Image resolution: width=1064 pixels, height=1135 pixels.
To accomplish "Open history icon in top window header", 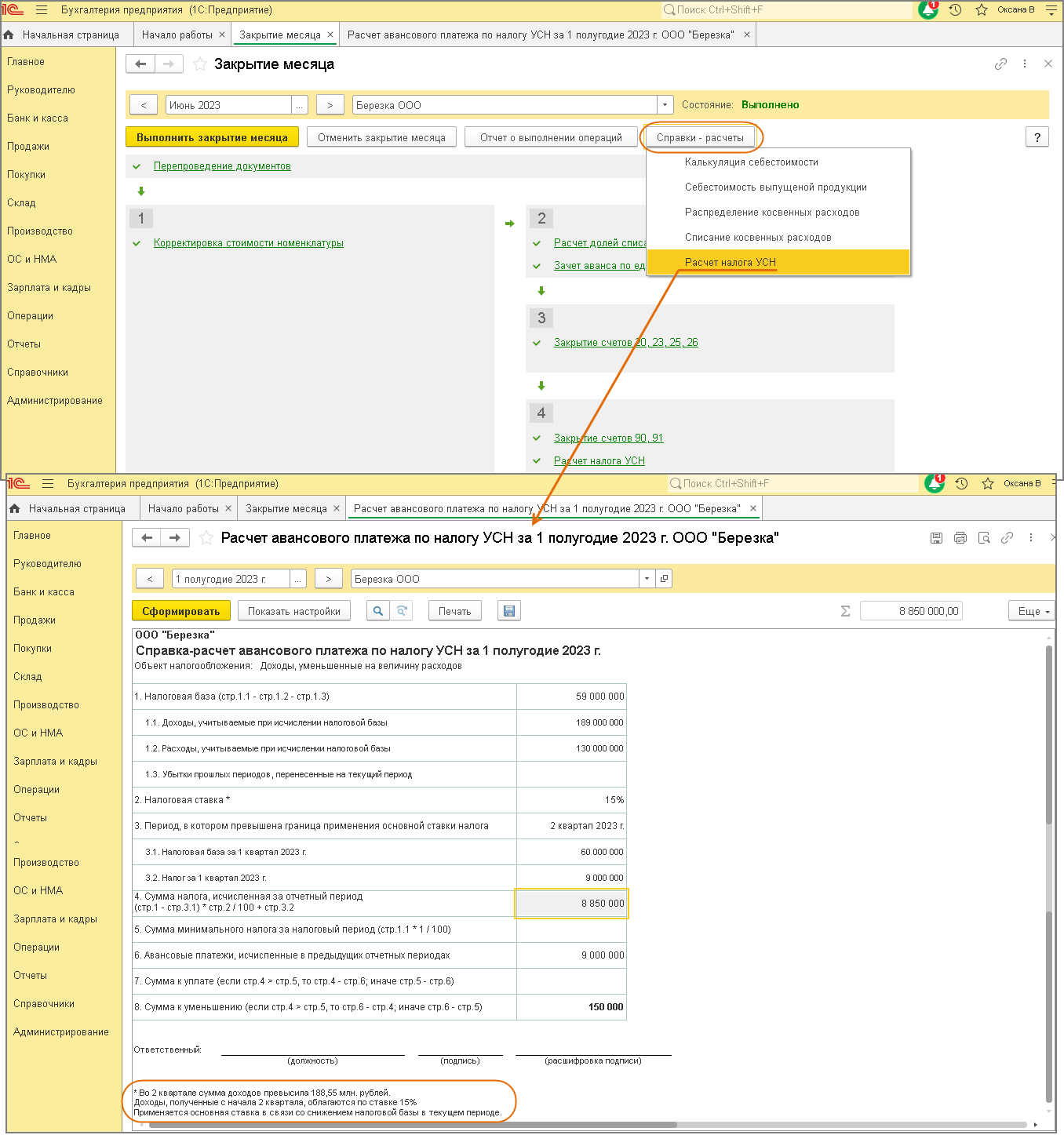I will tap(955, 10).
